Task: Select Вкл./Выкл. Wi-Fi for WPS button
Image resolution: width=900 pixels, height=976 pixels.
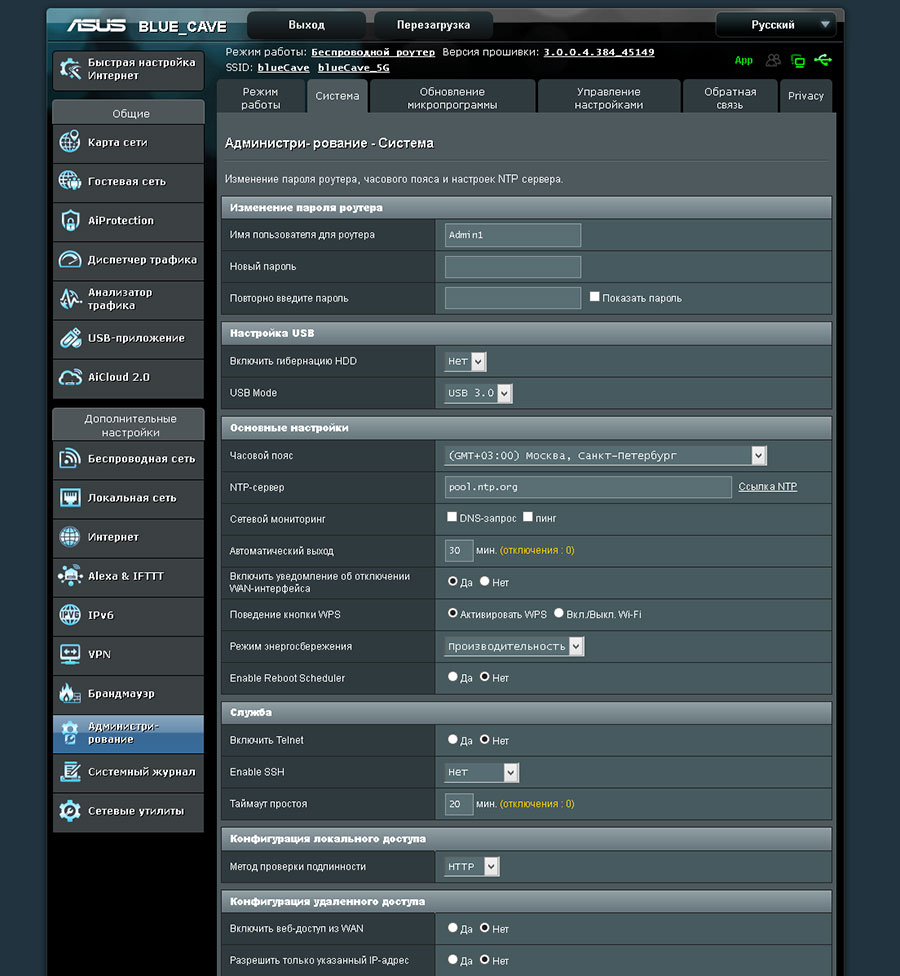Action: tap(559, 613)
